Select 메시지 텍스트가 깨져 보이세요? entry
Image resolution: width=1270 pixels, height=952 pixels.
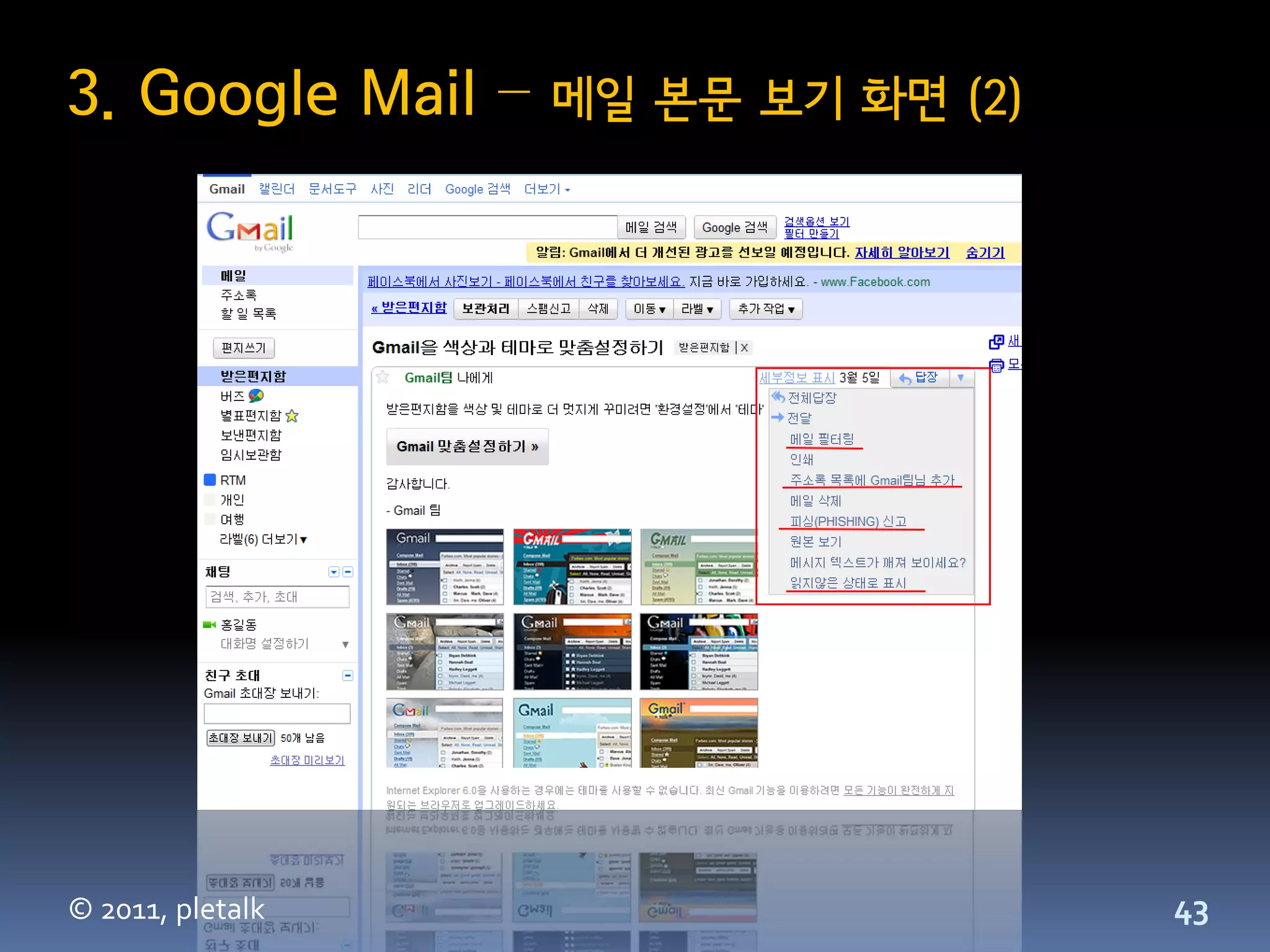[x=877, y=562]
